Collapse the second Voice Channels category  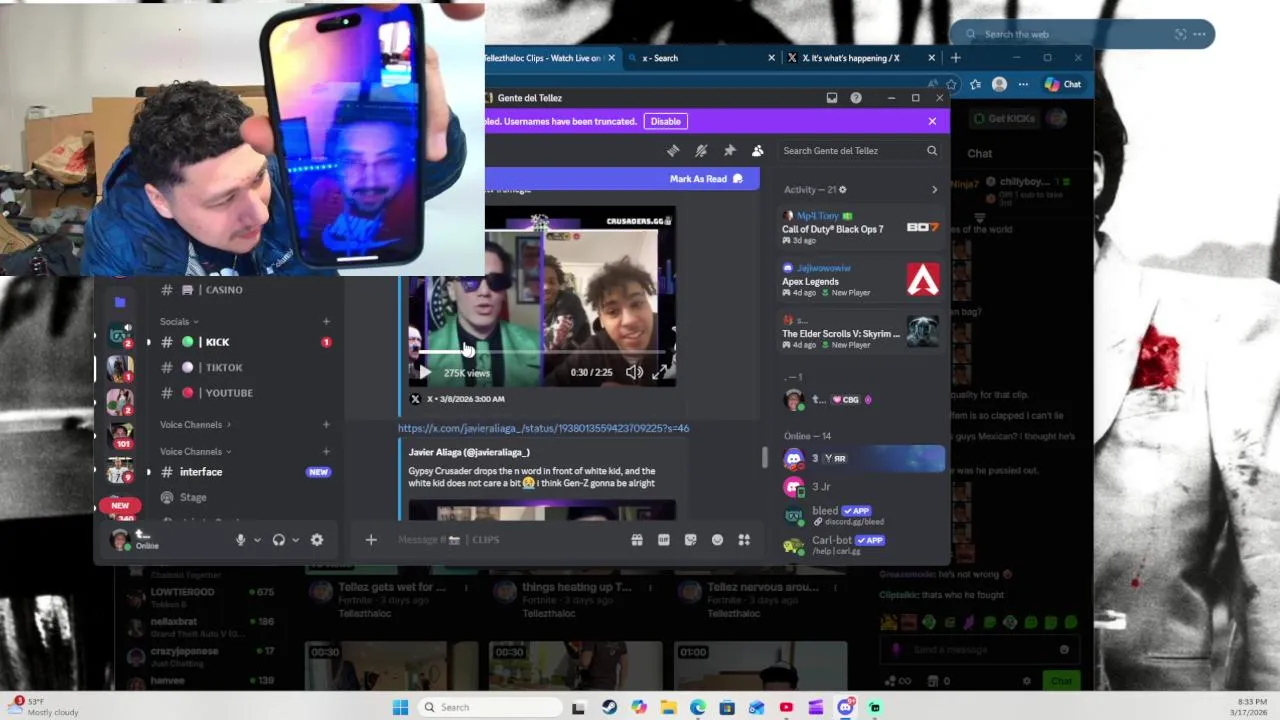[195, 452]
